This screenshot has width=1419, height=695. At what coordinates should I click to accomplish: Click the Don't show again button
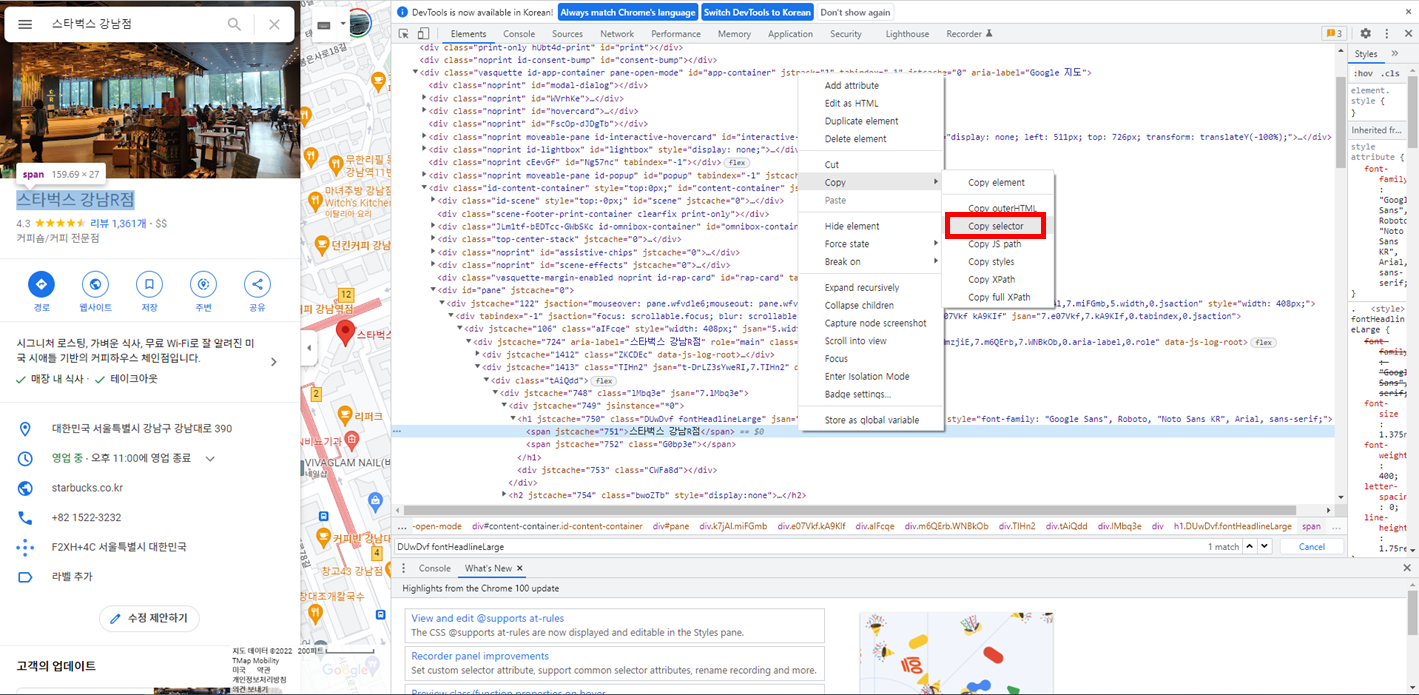tap(855, 12)
